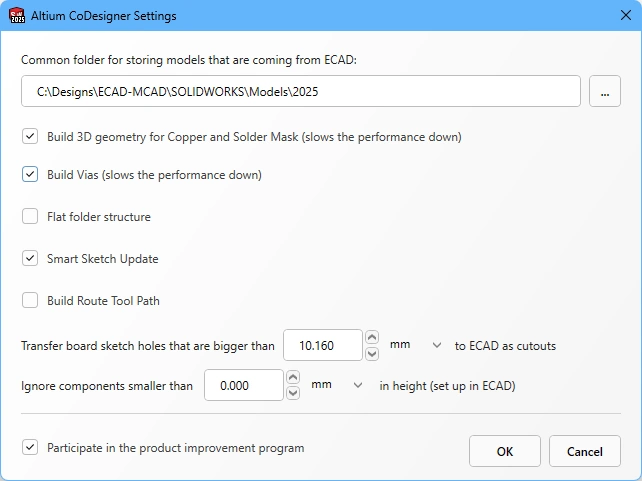Increase the ignore component height value

tap(293, 377)
